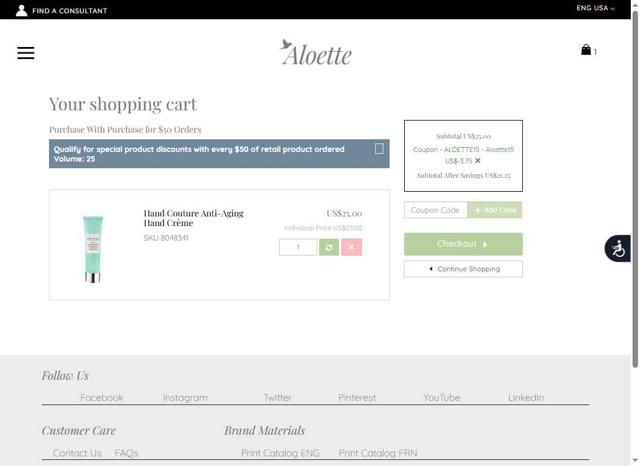Click the Coupon Code input field

coord(436,210)
